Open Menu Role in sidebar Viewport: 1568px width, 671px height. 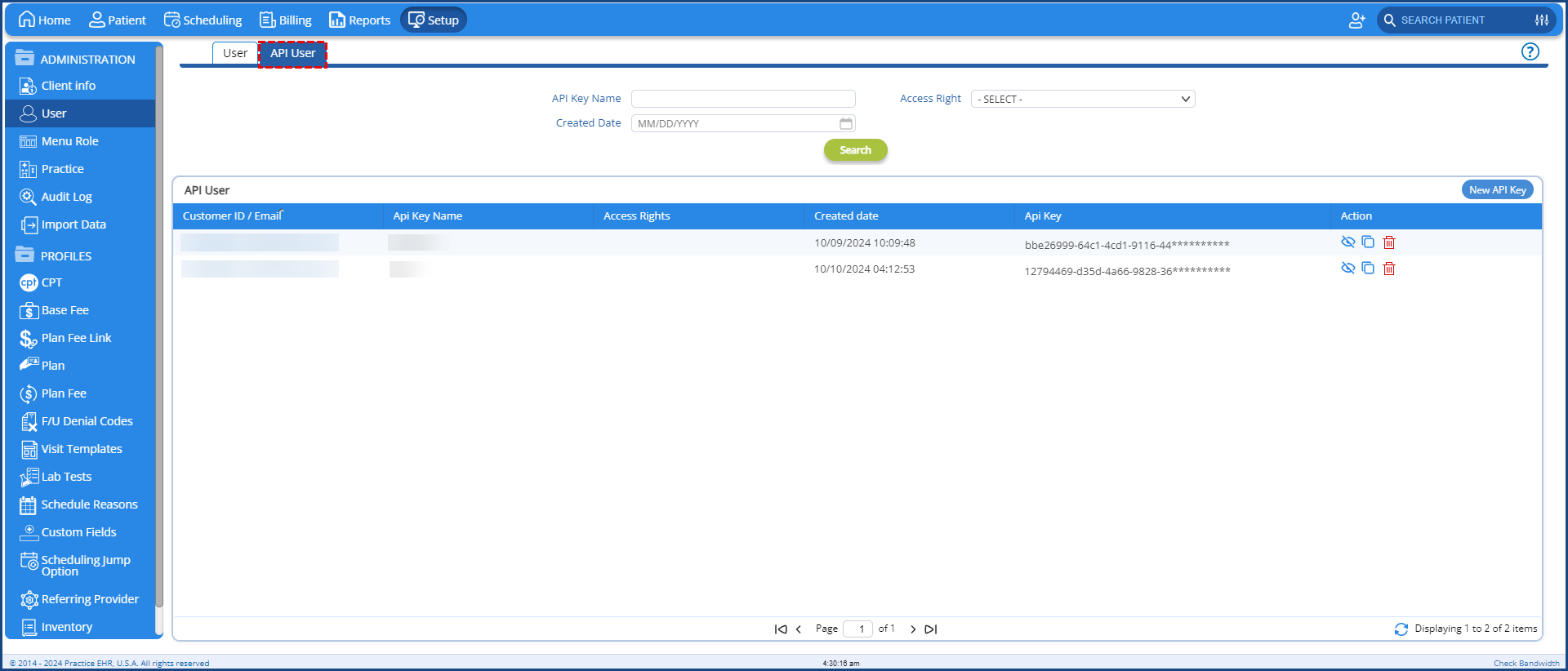[80, 141]
